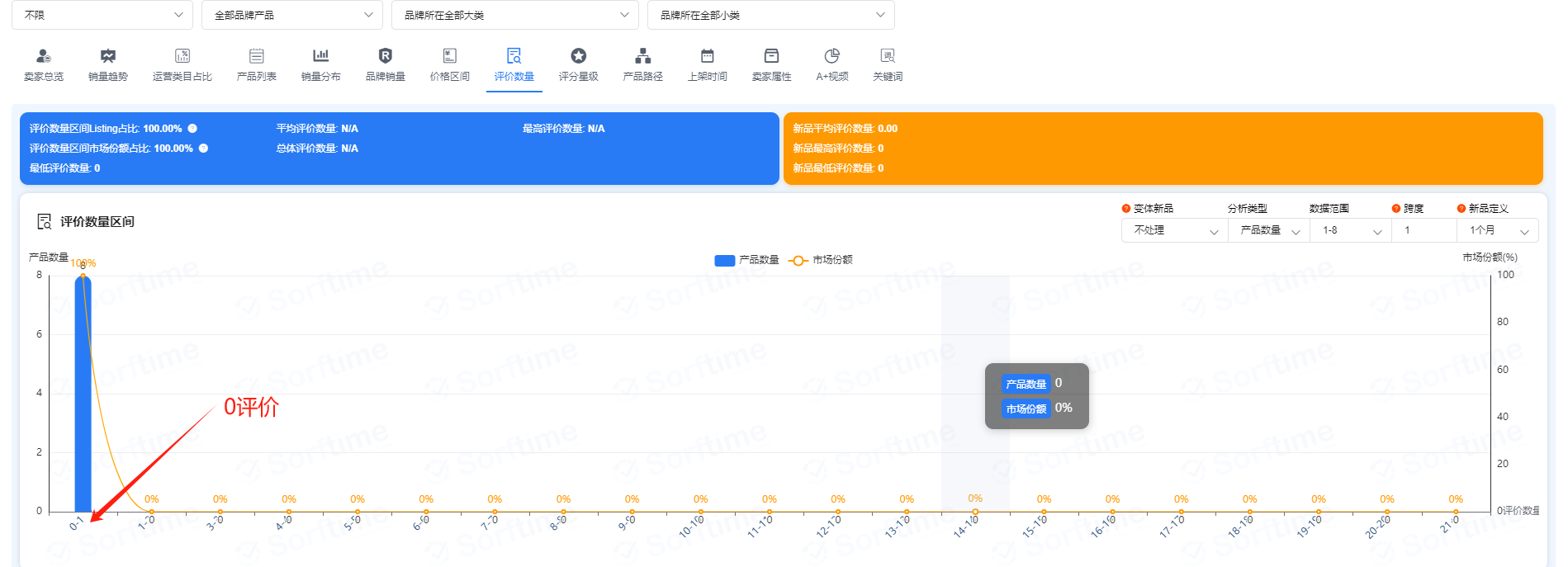Click help icon next to 新品定义
Image resolution: width=1568 pixels, height=567 pixels.
click(1461, 209)
